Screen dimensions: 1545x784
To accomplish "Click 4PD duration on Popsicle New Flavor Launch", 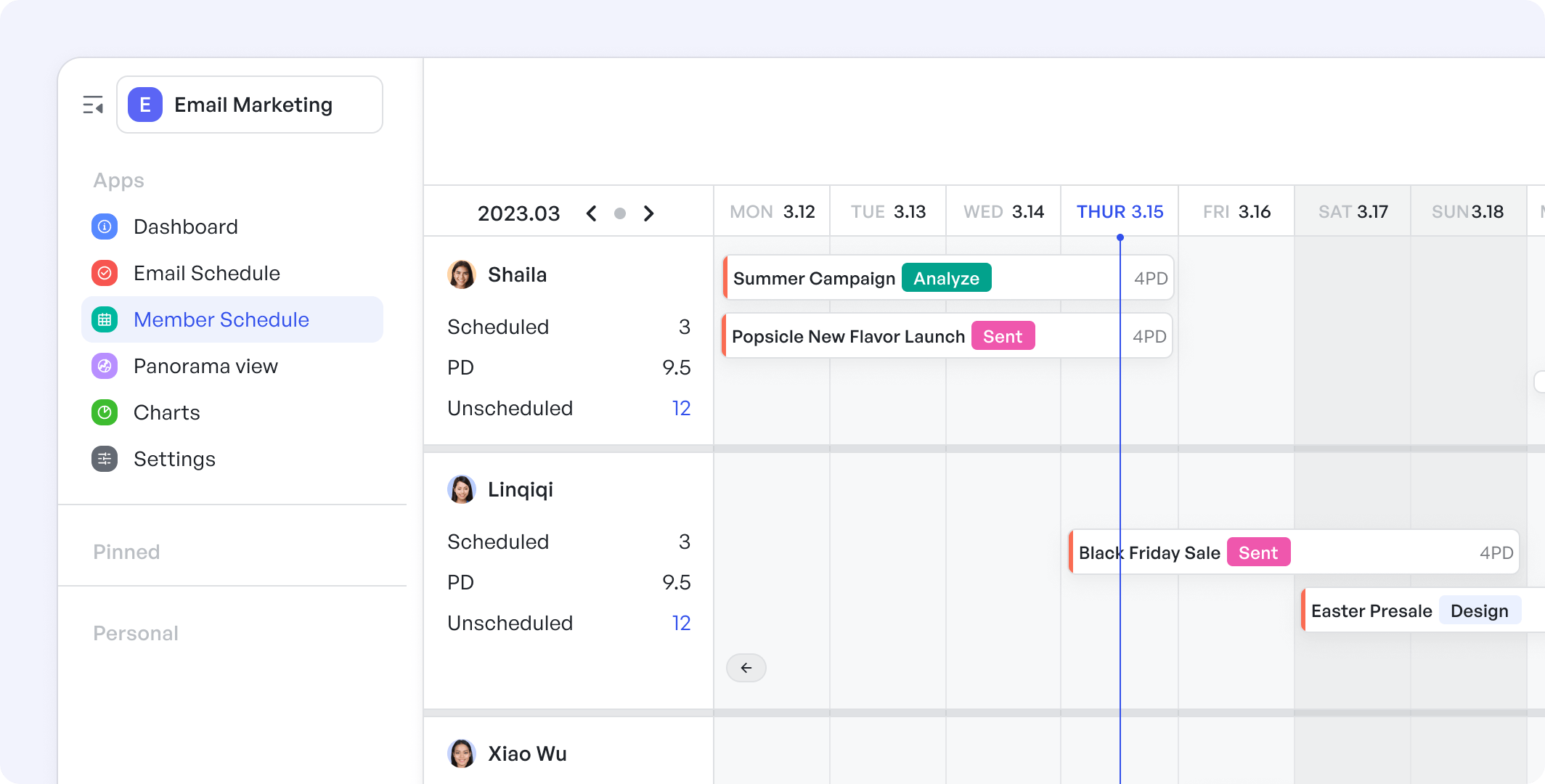I will (x=1149, y=336).
